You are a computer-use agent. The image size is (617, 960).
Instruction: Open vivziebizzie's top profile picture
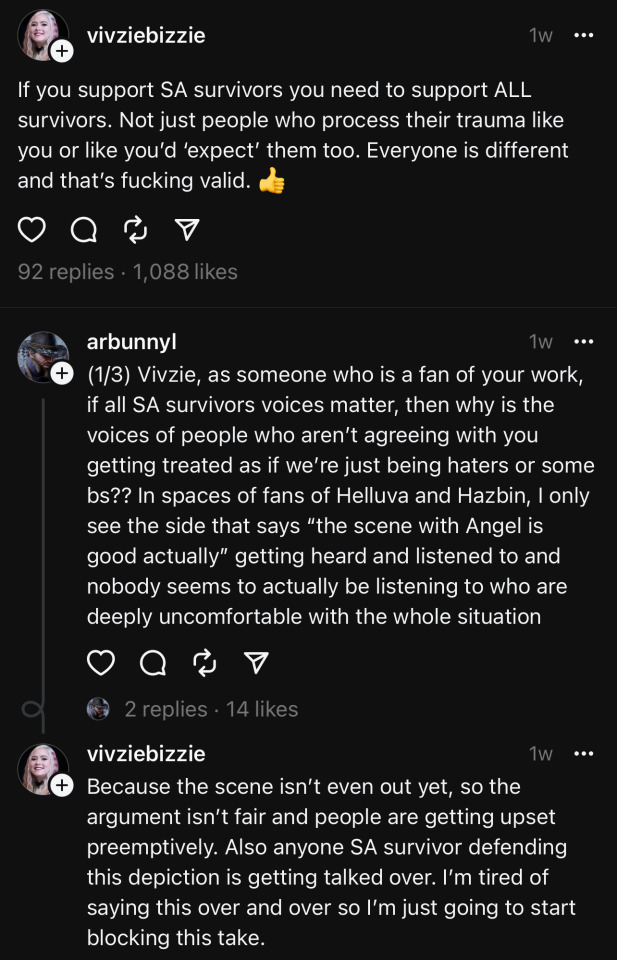pyautogui.click(x=40, y=34)
